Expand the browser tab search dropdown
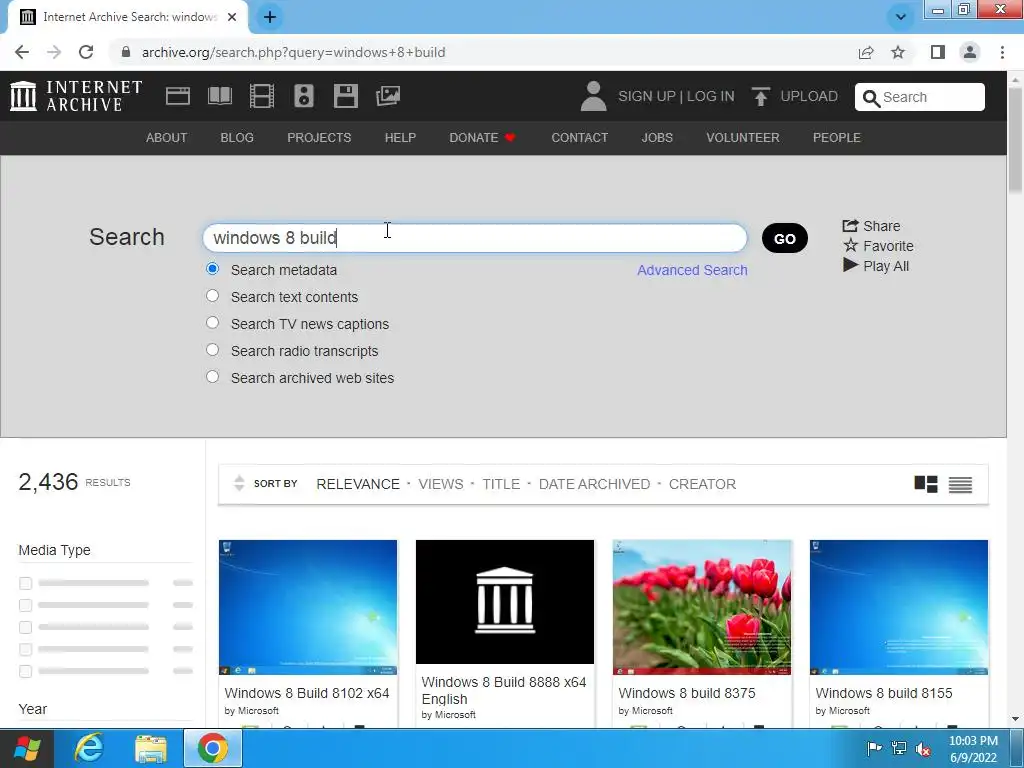This screenshot has width=1024, height=768. tap(901, 17)
